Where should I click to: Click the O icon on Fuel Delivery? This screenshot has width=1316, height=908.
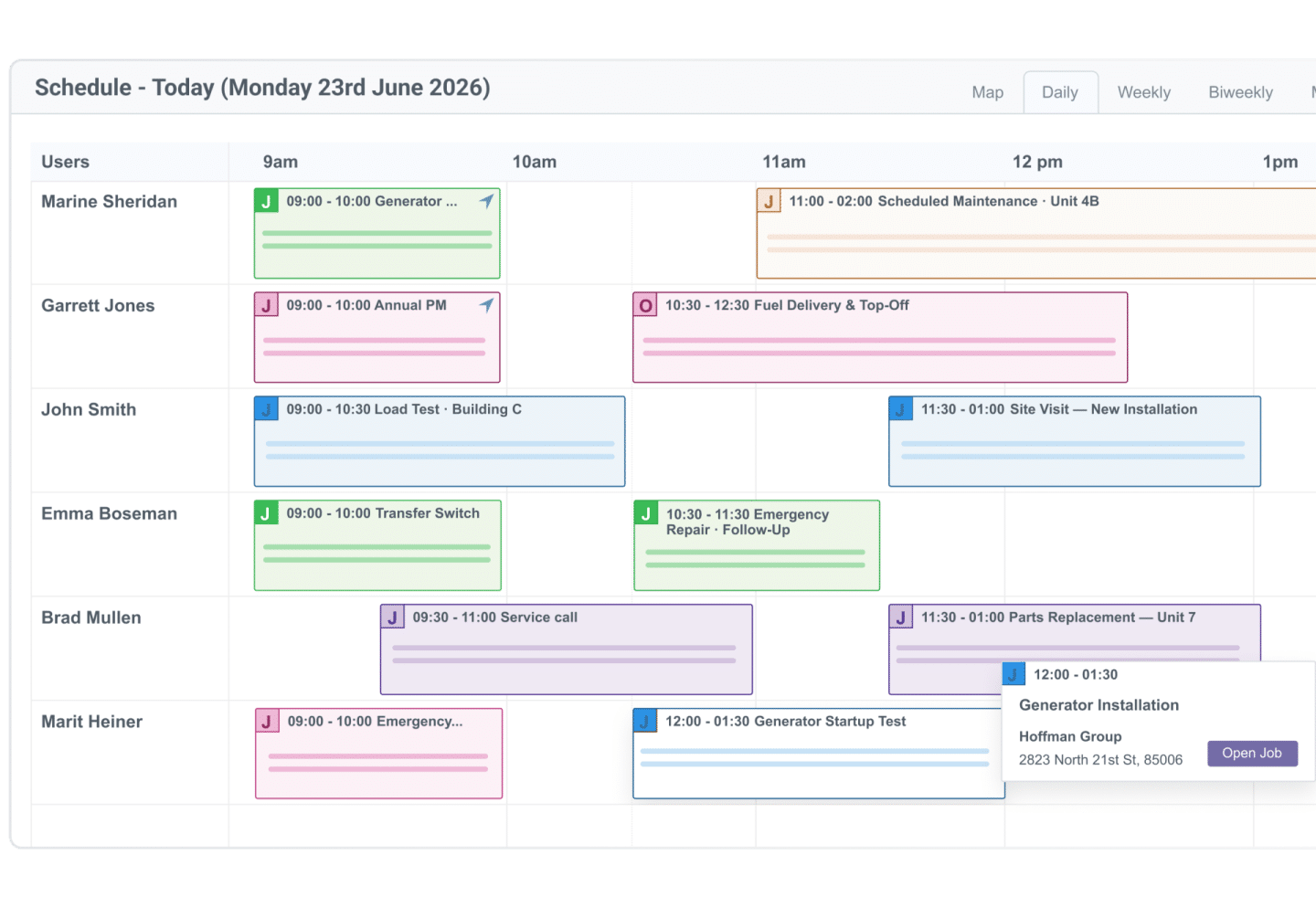tap(645, 305)
